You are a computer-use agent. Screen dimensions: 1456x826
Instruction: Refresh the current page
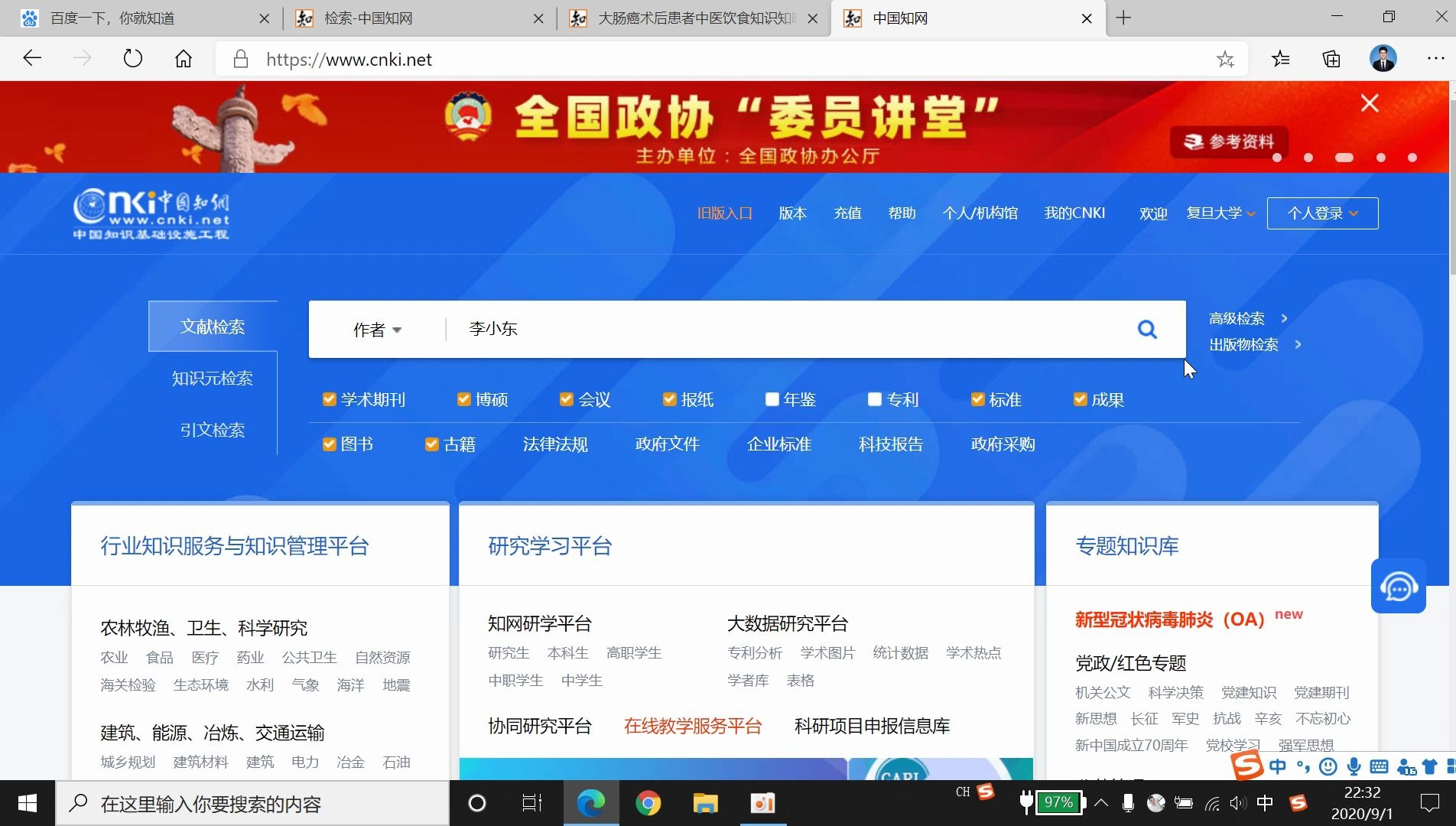(133, 59)
